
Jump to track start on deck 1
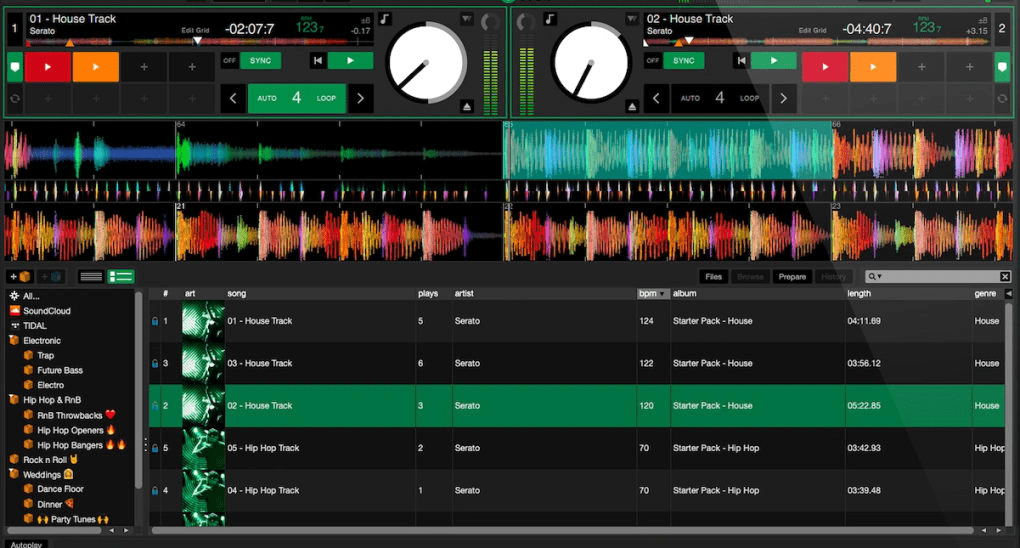click(317, 61)
